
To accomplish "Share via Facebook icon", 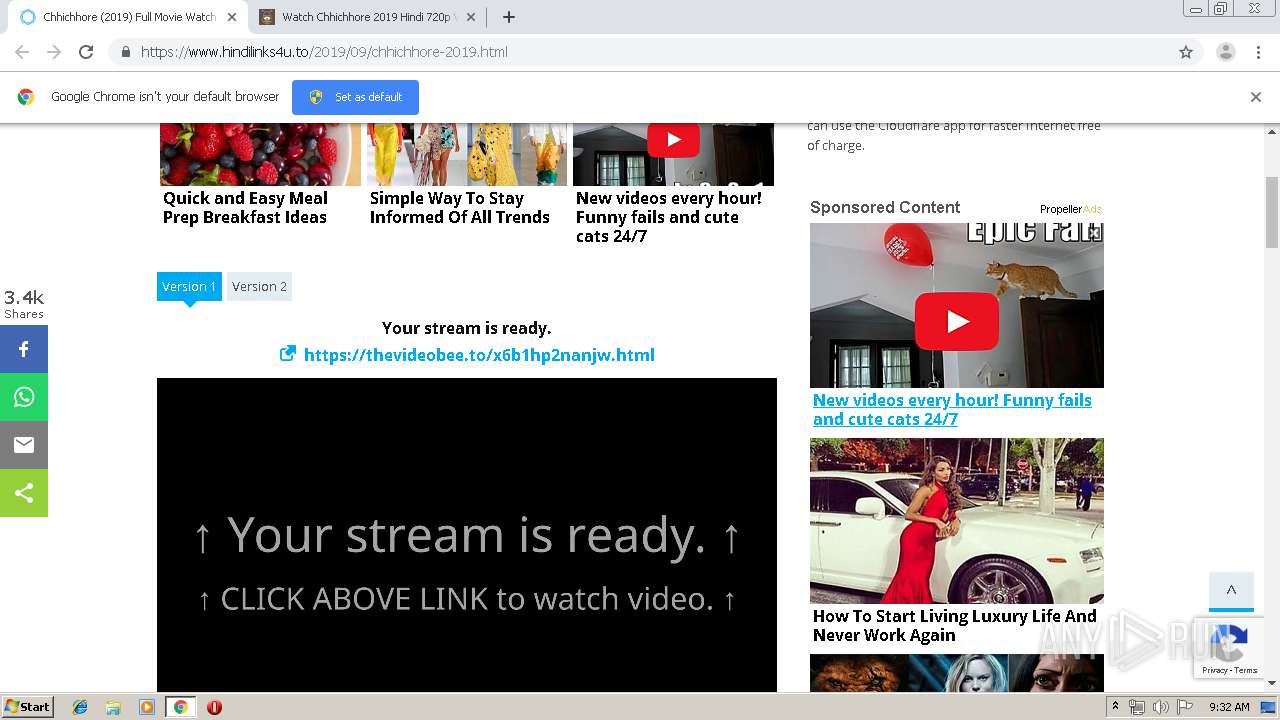I will 24,349.
